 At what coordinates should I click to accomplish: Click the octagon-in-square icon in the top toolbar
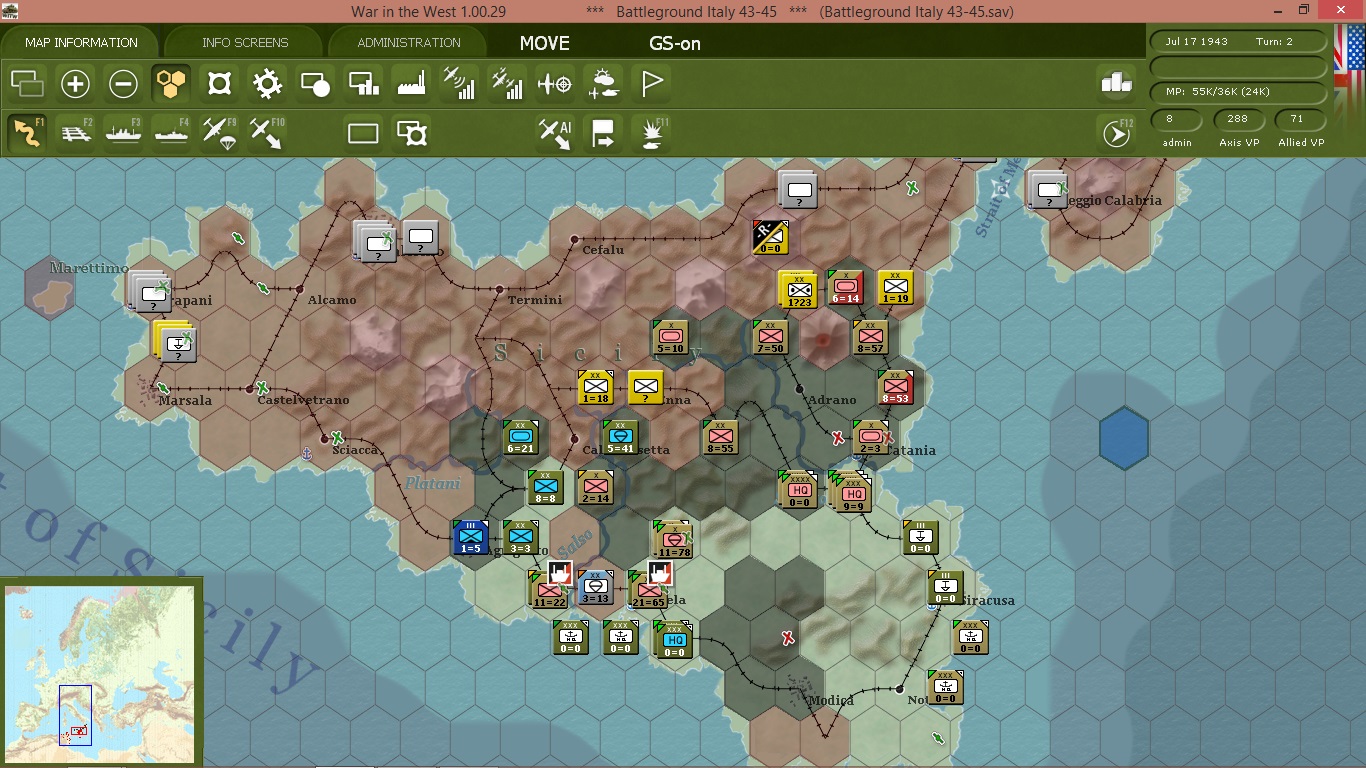219,84
